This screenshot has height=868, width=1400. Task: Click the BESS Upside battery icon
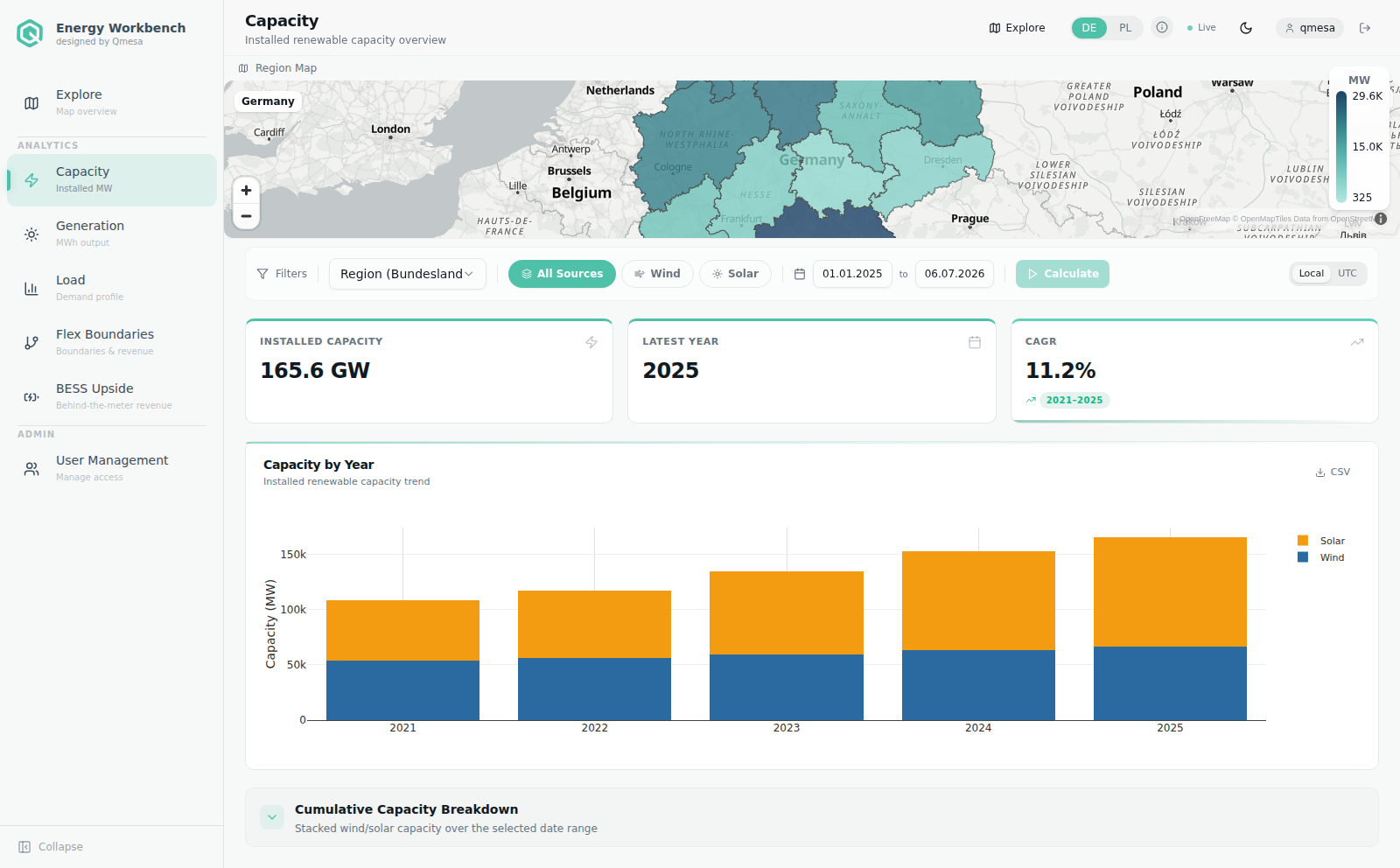click(31, 397)
